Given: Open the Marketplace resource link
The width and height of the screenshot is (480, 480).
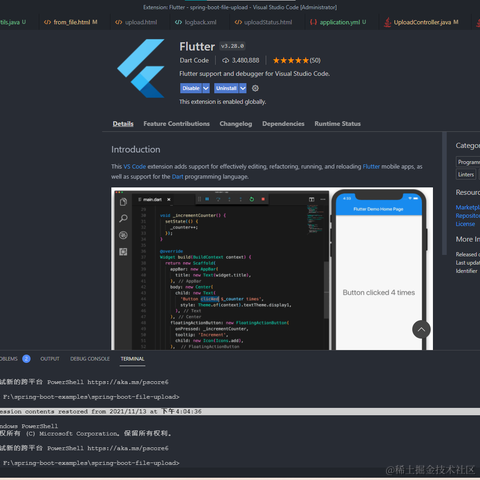Looking at the screenshot, I should (468, 207).
